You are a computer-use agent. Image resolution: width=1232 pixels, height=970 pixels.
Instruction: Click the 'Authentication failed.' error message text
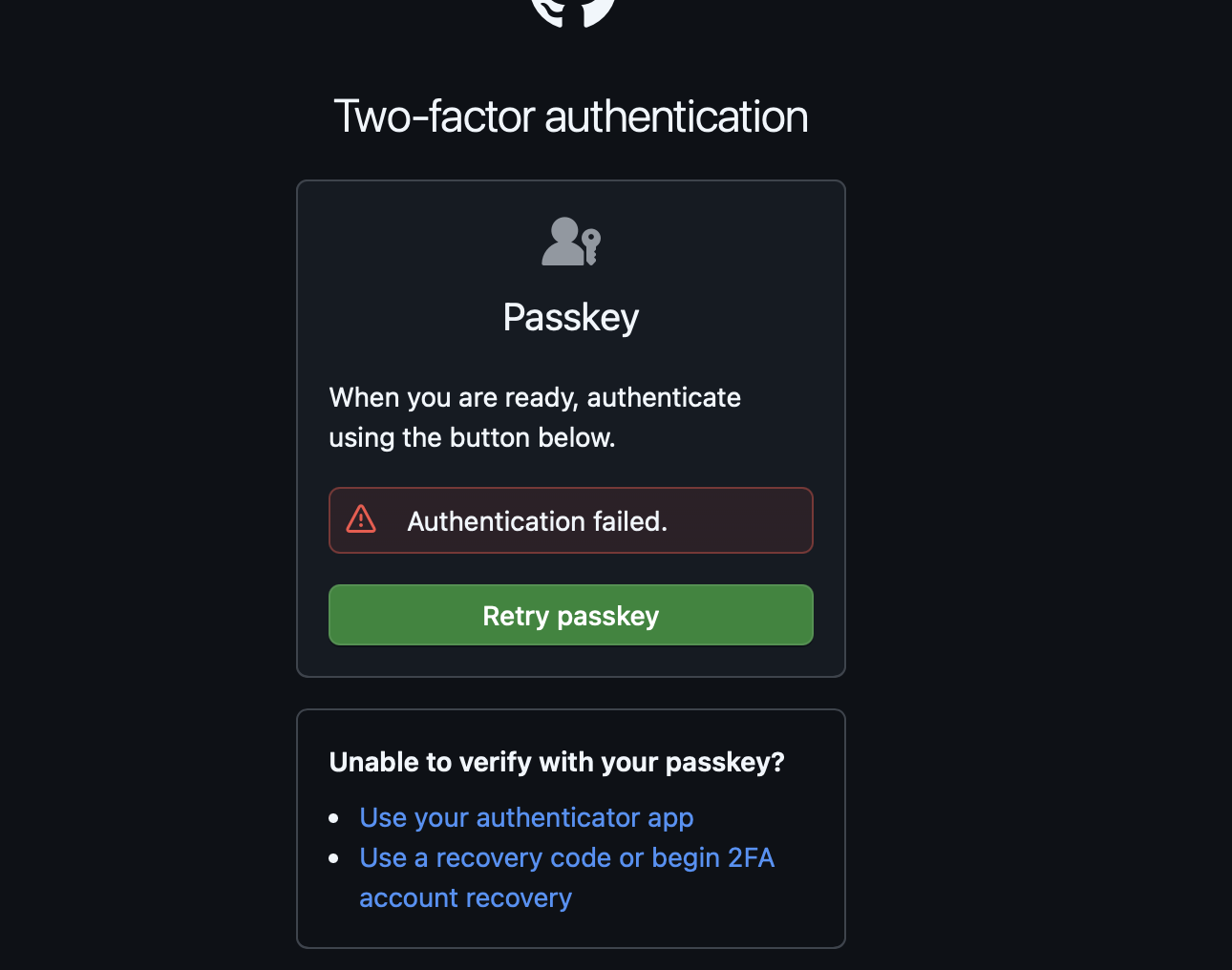coord(537,521)
